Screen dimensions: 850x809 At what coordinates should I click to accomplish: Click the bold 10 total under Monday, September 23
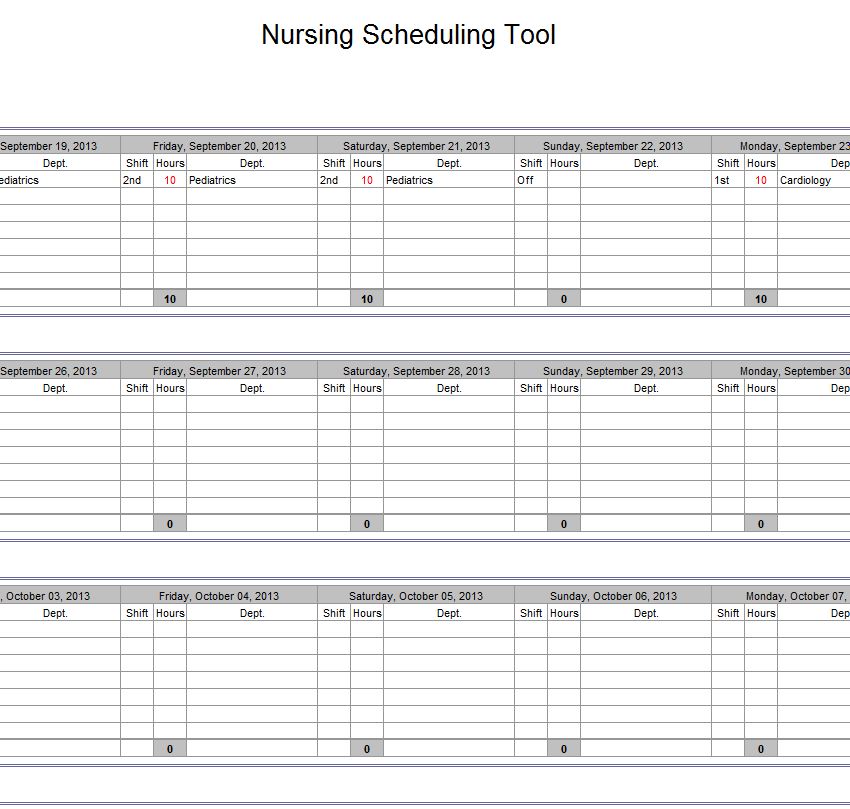coord(761,299)
